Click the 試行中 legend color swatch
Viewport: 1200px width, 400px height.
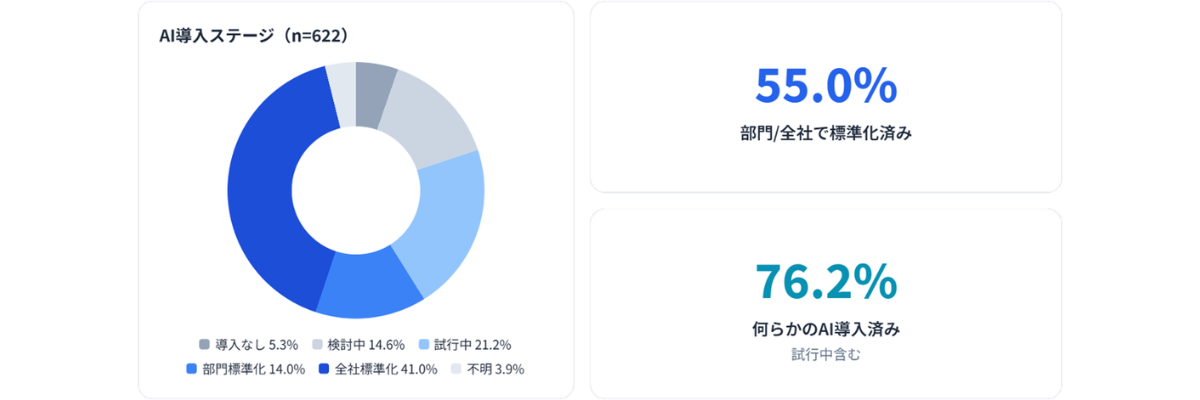(425, 345)
